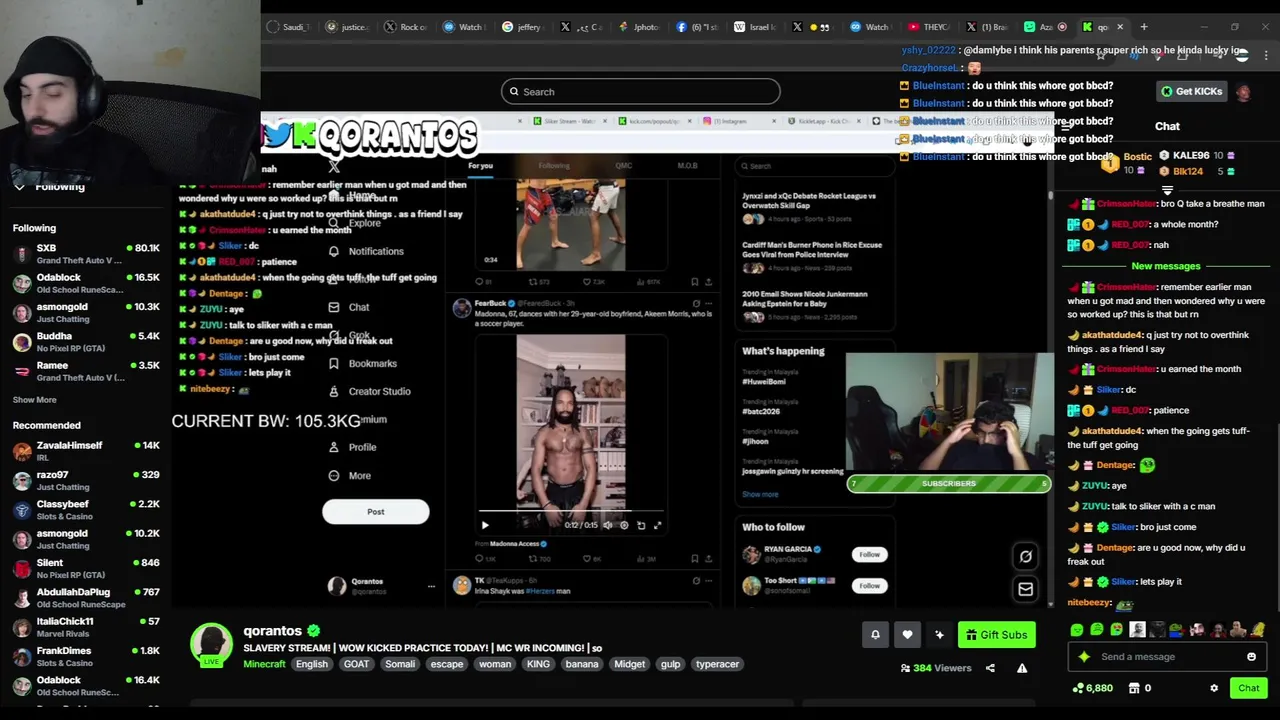
Task: Click the Kick search field
Action: point(640,92)
